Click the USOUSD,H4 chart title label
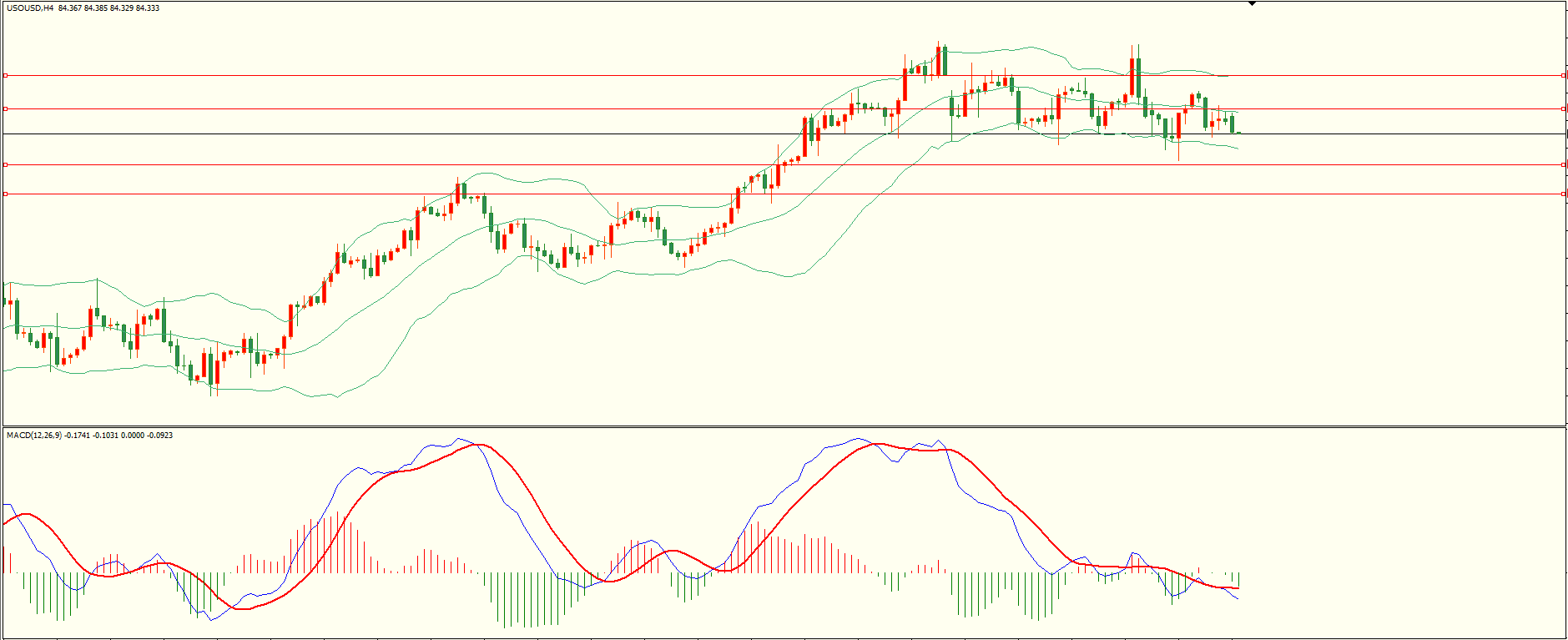Screen dimensions: 1568x640 pos(30,8)
